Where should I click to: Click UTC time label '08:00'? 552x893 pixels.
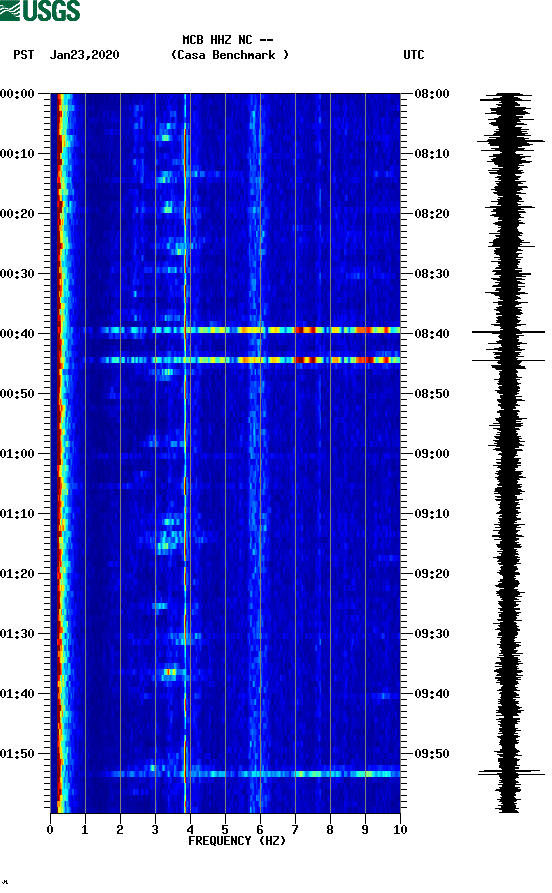tap(432, 93)
